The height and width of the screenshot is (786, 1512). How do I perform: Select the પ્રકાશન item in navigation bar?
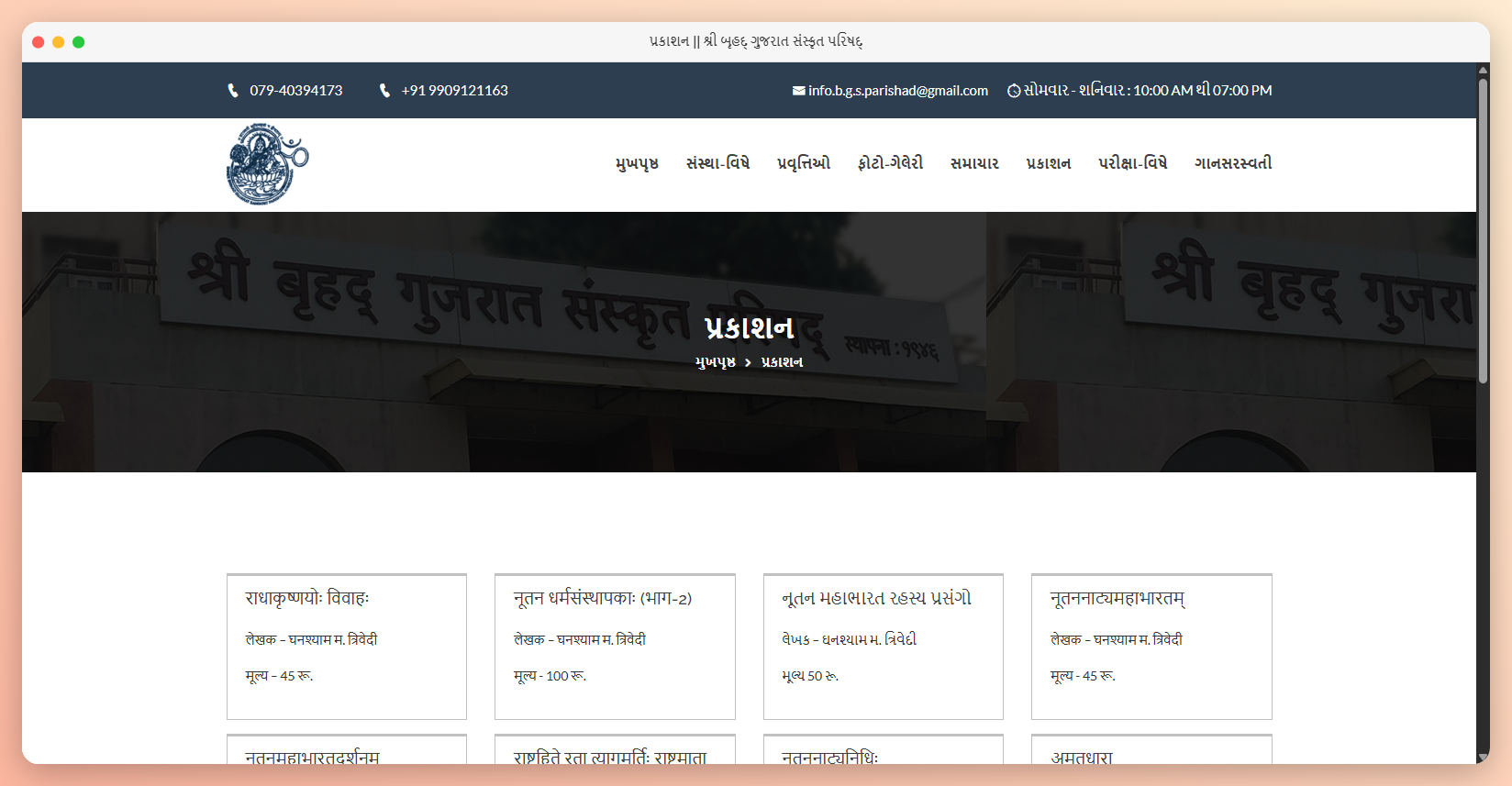(x=1049, y=163)
